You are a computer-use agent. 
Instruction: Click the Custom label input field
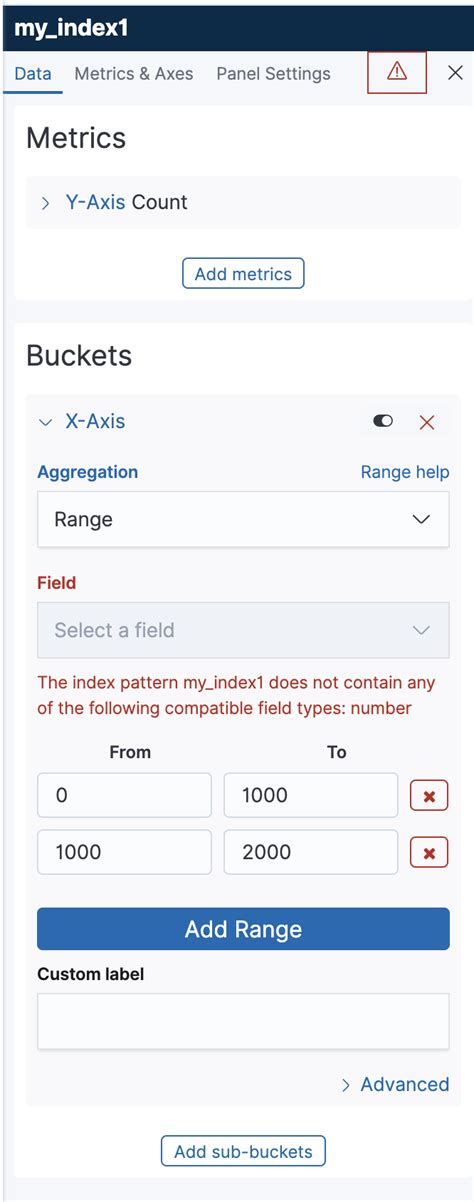[x=243, y=1021]
